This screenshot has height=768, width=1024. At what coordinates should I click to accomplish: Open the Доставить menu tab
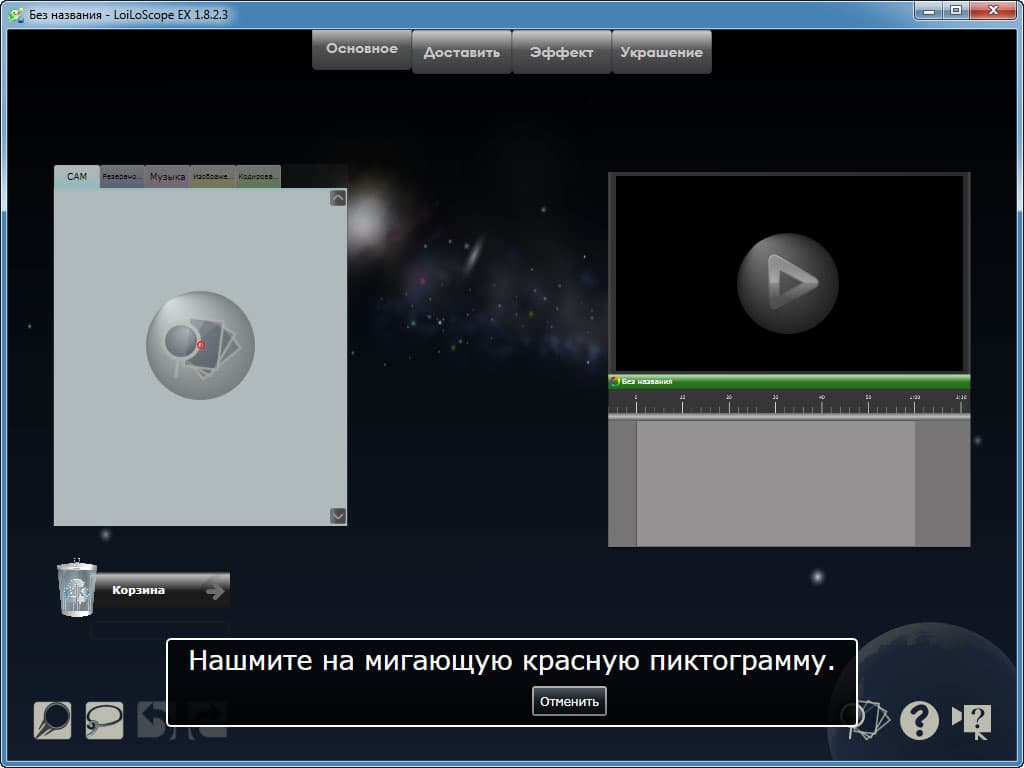tap(462, 52)
